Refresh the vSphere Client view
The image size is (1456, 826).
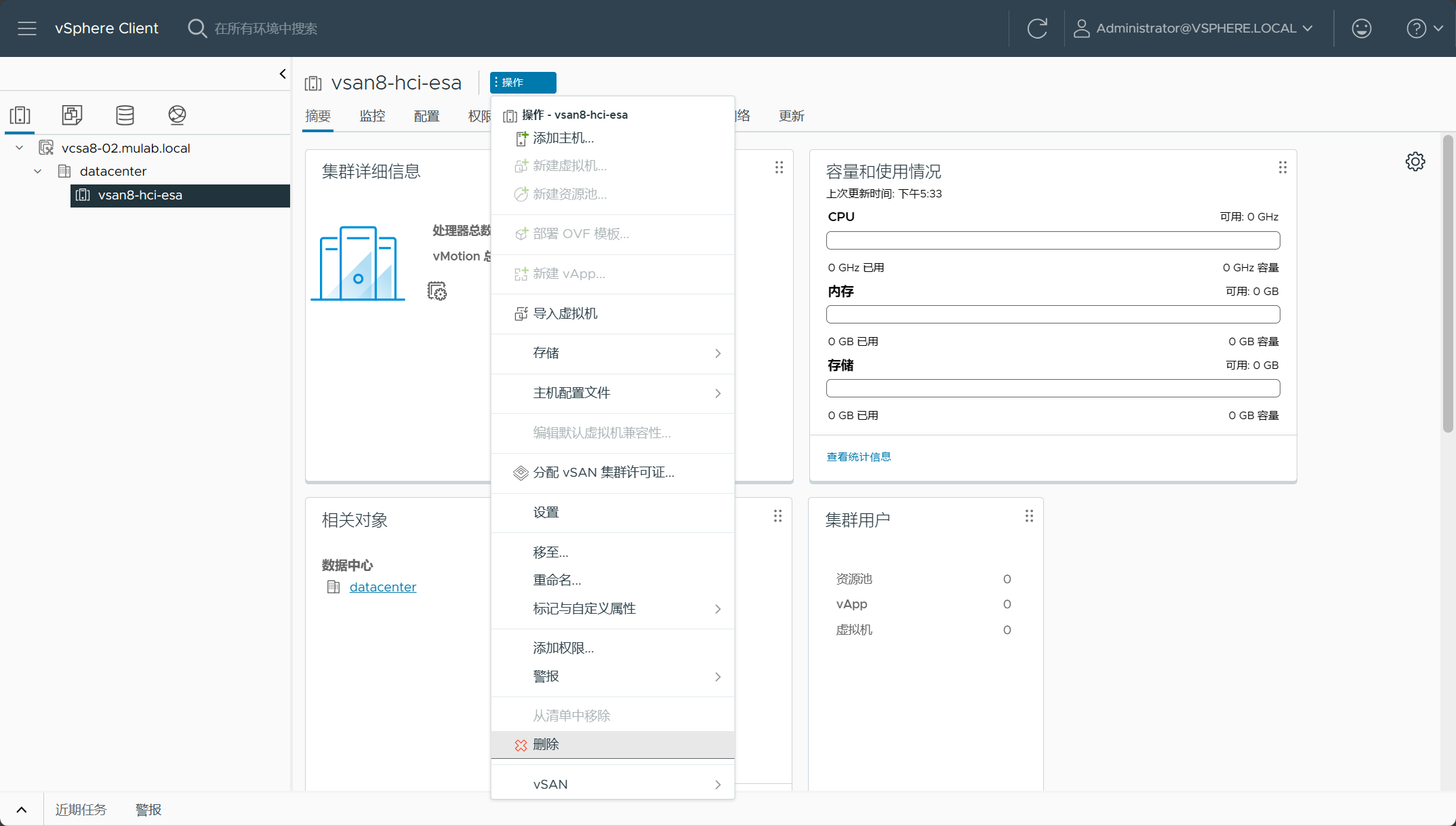coord(1037,28)
